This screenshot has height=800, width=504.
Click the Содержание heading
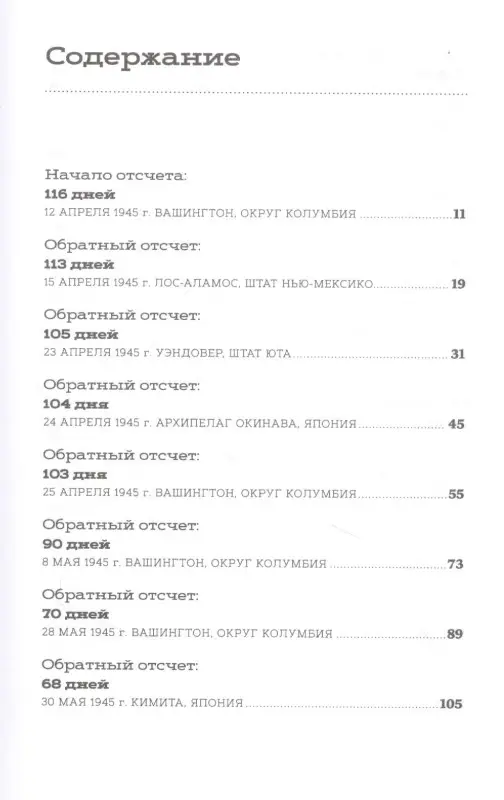(x=142, y=58)
